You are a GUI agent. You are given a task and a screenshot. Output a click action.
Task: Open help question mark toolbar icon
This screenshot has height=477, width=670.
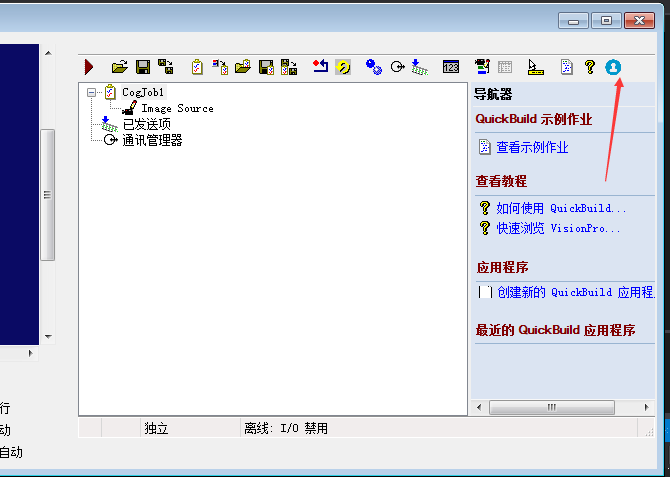(590, 67)
